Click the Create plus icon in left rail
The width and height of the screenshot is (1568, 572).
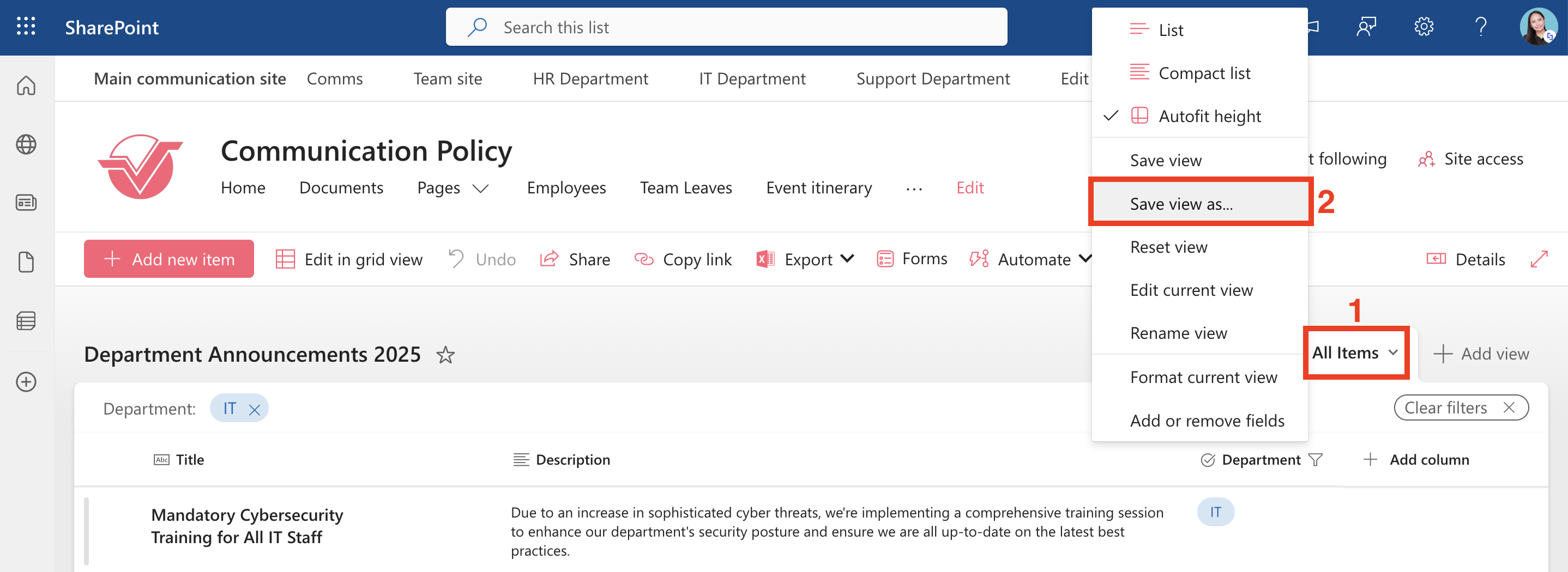click(26, 382)
